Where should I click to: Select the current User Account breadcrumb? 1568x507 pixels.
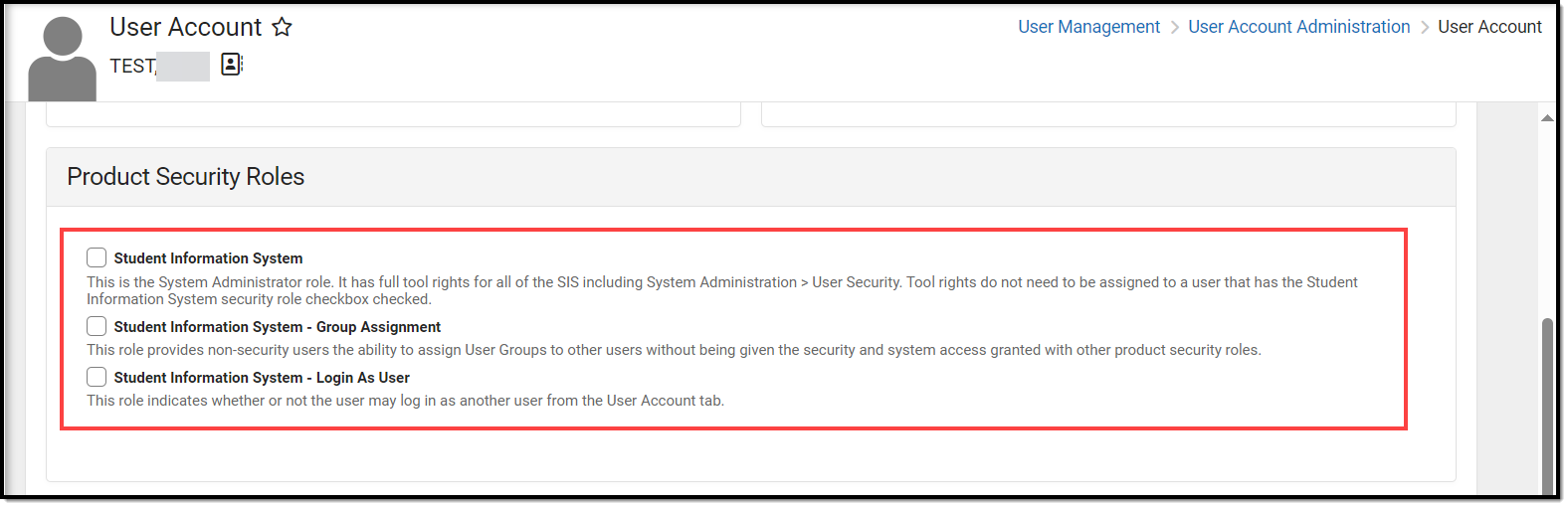pyautogui.click(x=1489, y=27)
